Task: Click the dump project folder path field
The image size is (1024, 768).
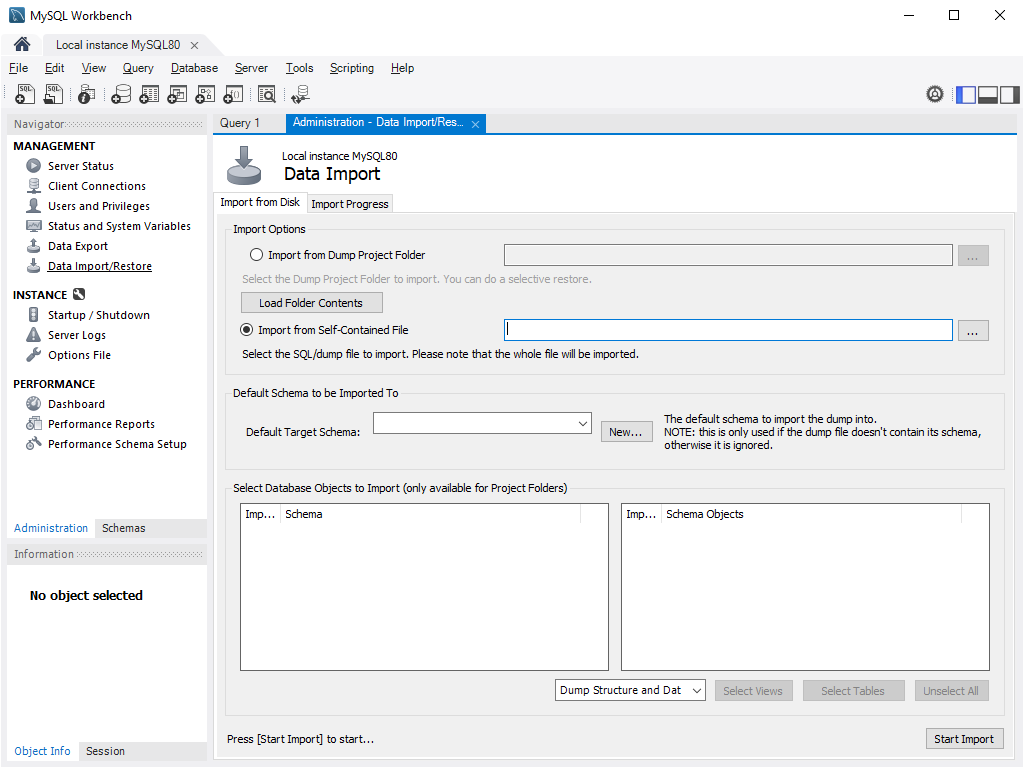Action: (x=728, y=255)
